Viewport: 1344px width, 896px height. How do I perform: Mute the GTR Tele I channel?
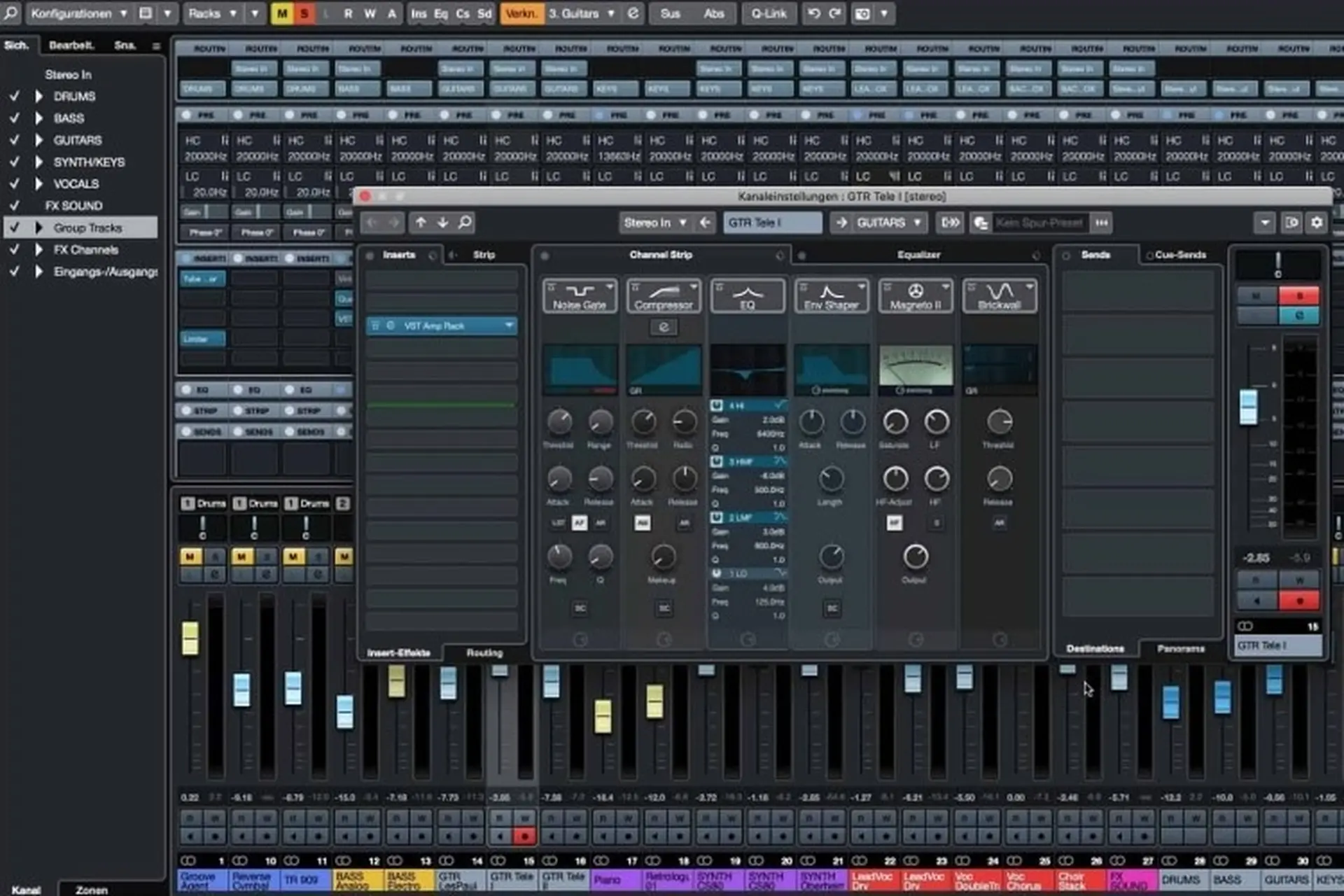[1256, 295]
